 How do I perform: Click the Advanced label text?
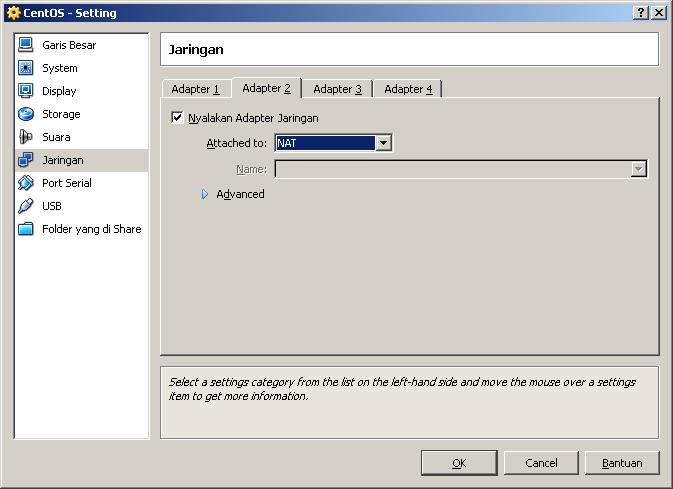(240, 194)
